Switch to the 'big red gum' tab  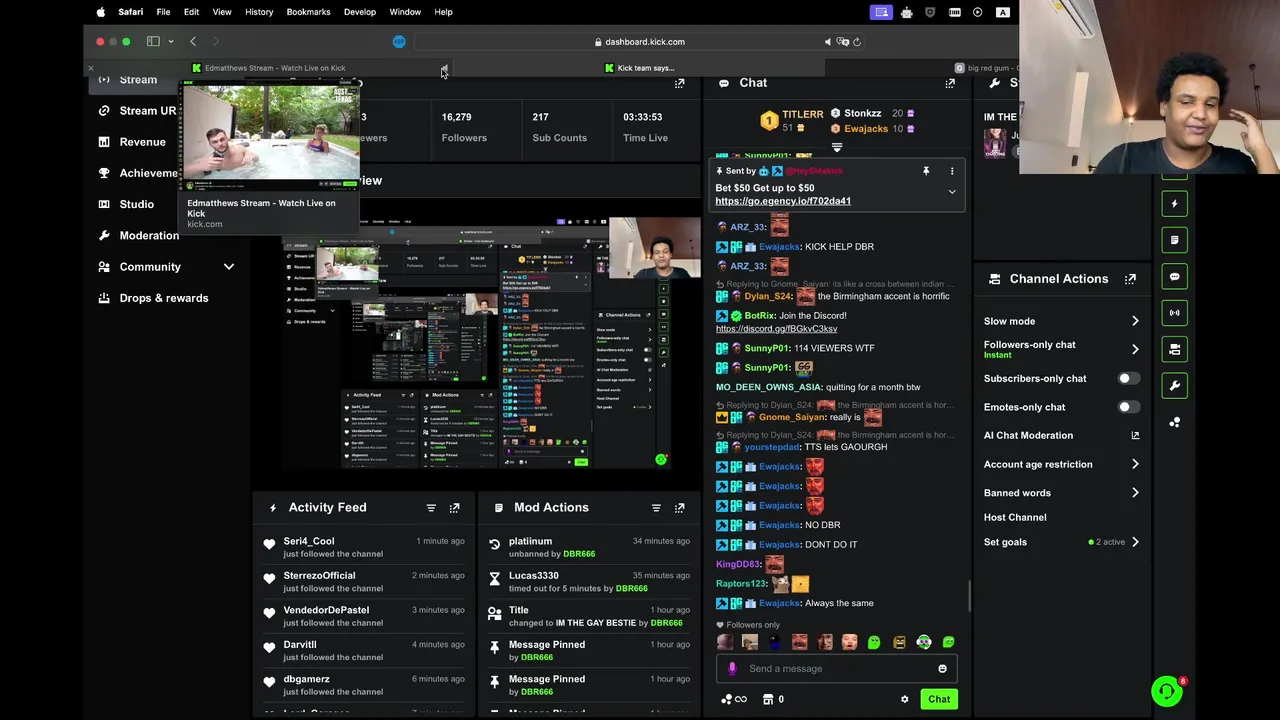(x=985, y=68)
